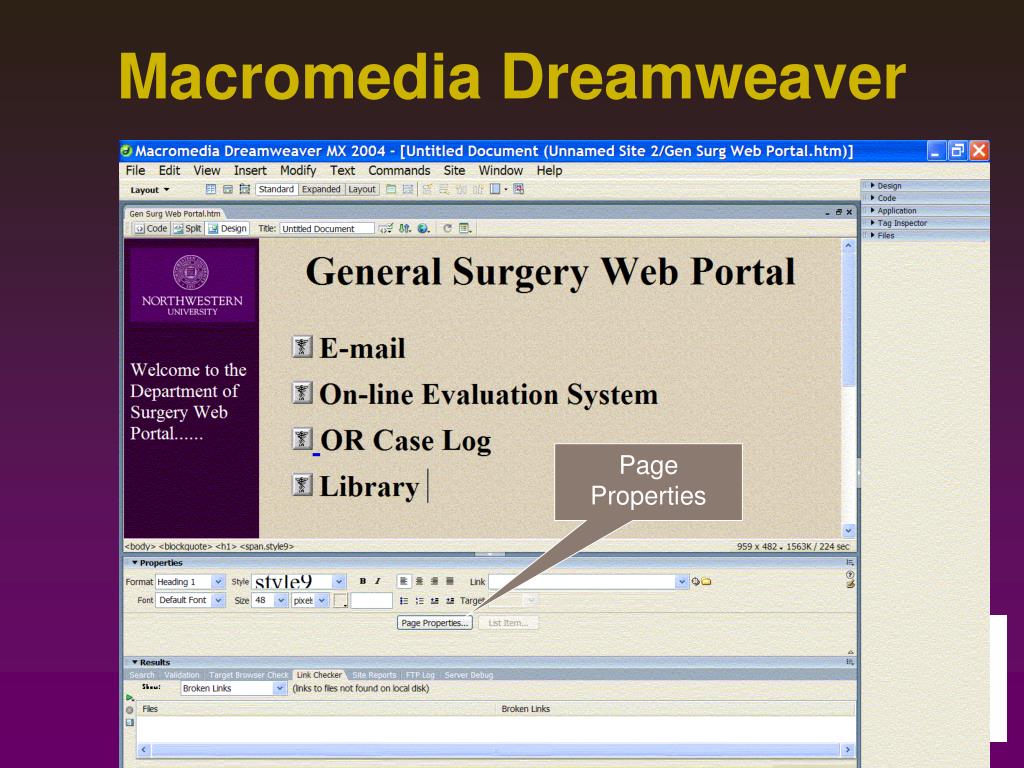Click the Align Right icon
This screenshot has height=768, width=1024.
[434, 581]
